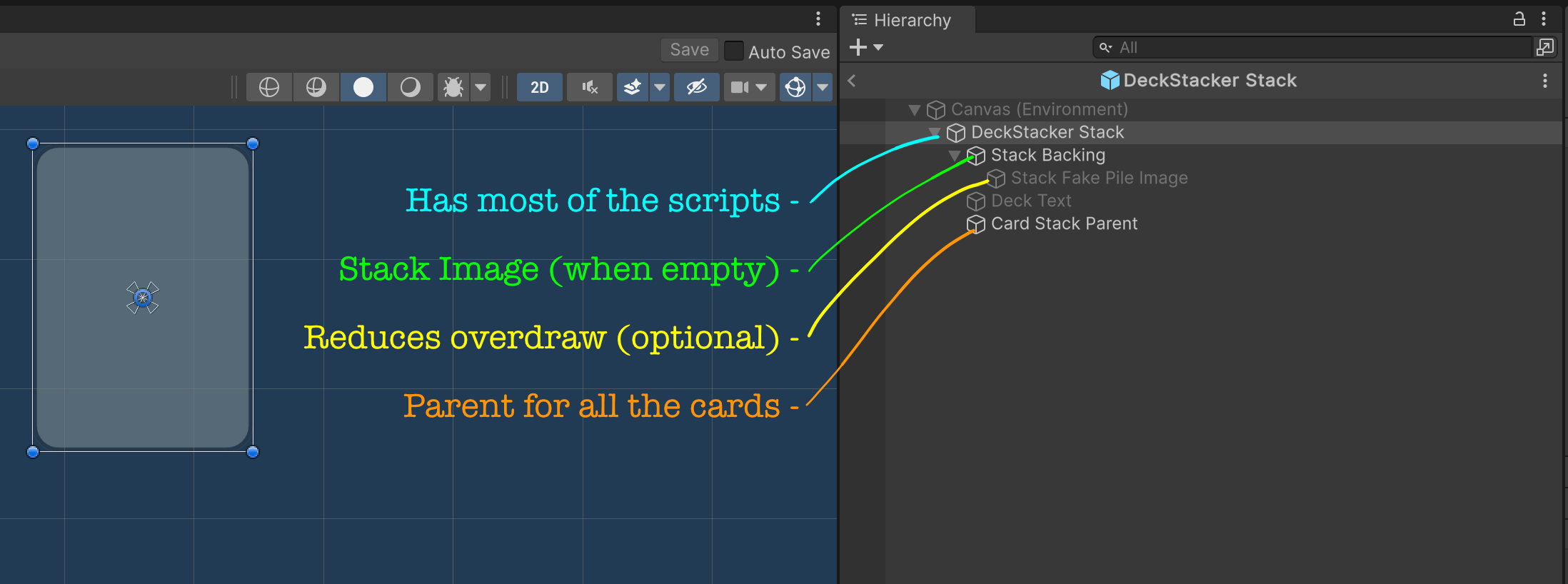The height and width of the screenshot is (584, 1568).
Task: Click the card stack rectangle in scene
Action: [x=143, y=298]
